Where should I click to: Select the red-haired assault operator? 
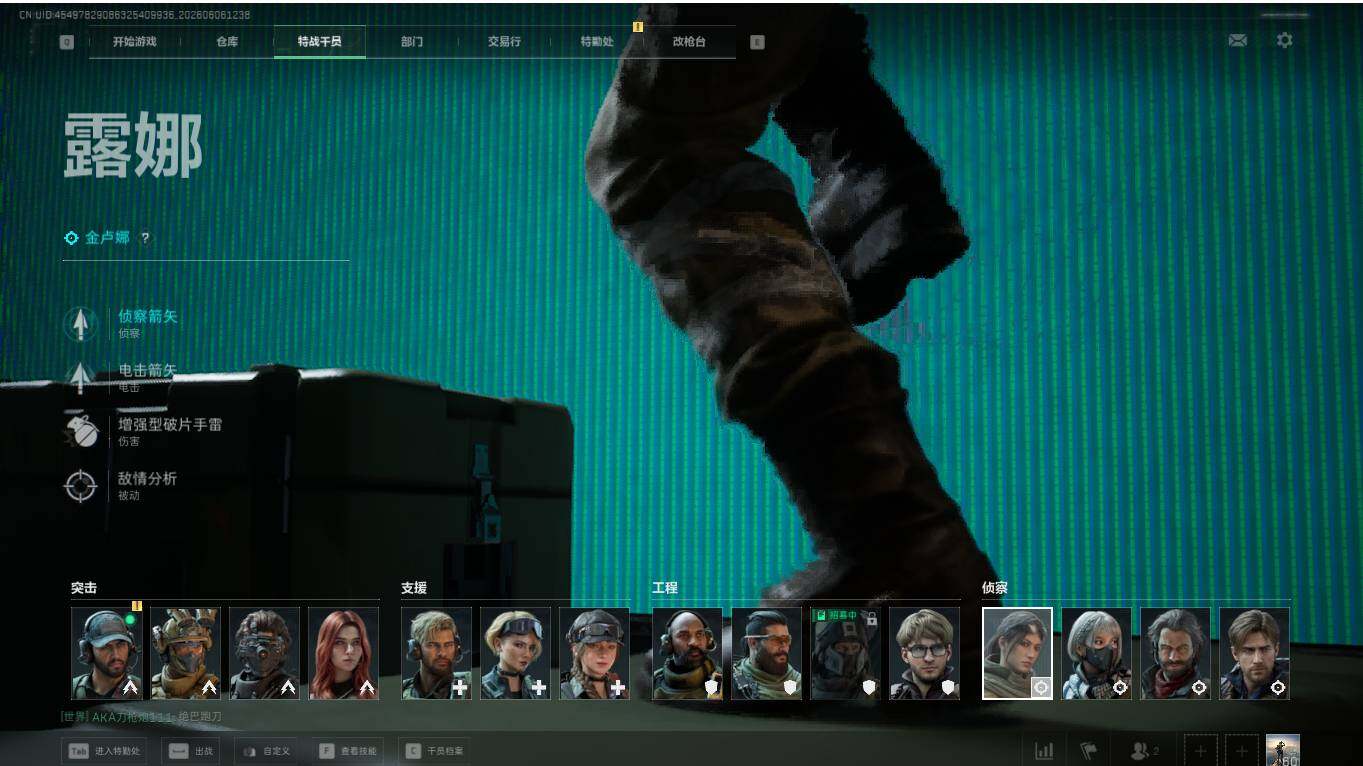pos(344,653)
